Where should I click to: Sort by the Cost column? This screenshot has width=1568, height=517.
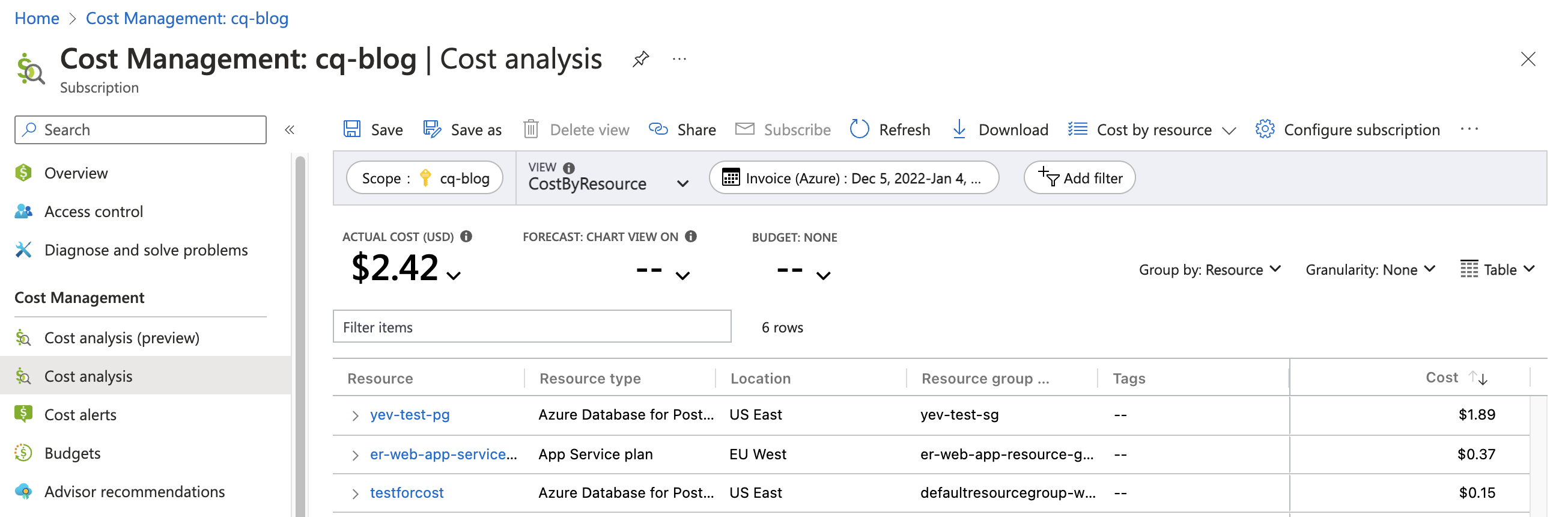pos(1456,378)
